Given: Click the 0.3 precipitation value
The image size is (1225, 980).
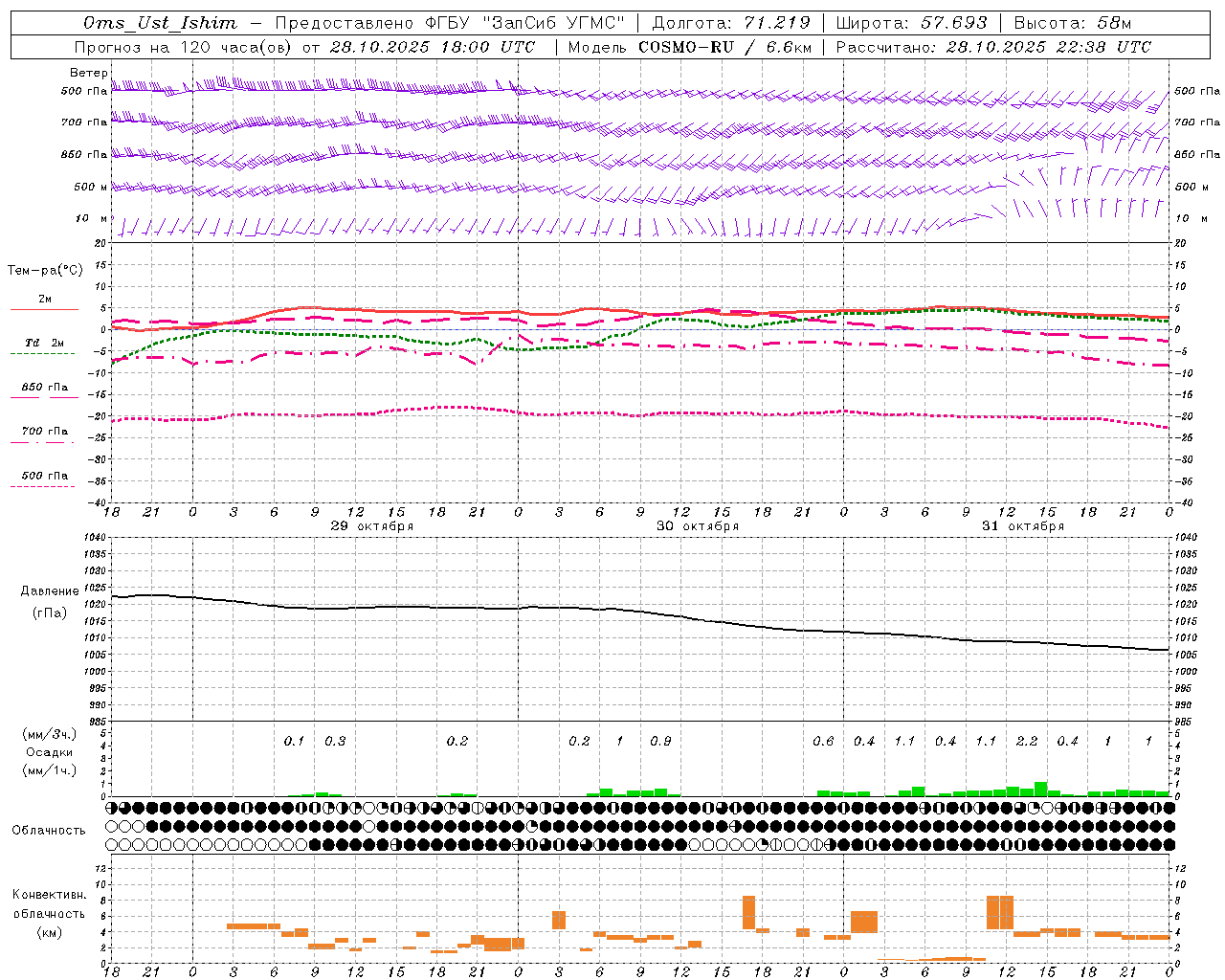Looking at the screenshot, I should (x=335, y=742).
